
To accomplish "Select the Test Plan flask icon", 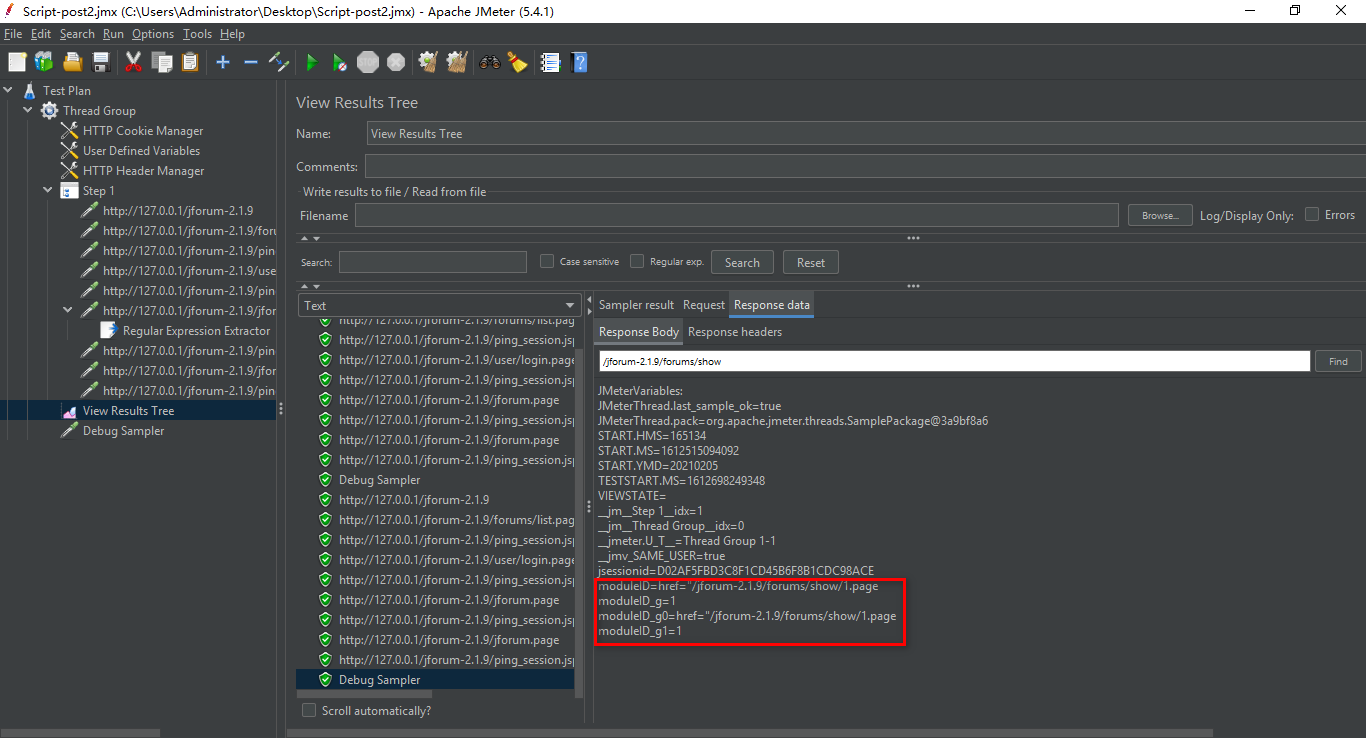I will coord(29,90).
